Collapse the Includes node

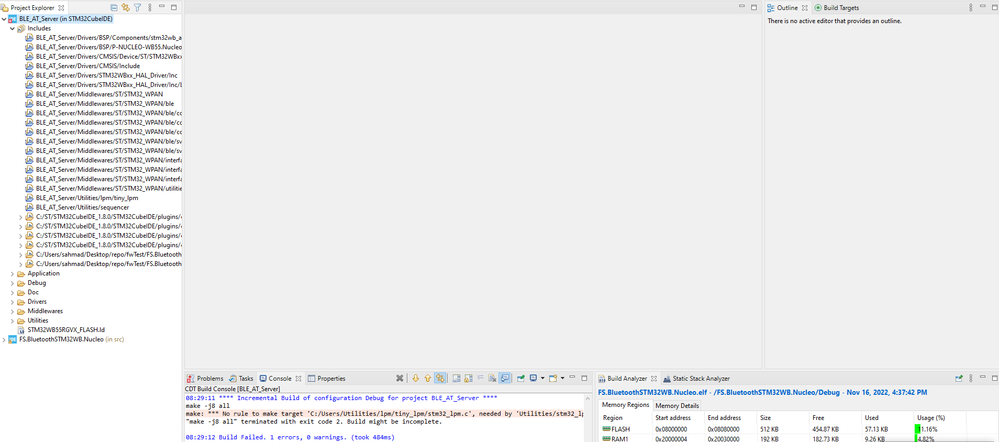tap(12, 29)
